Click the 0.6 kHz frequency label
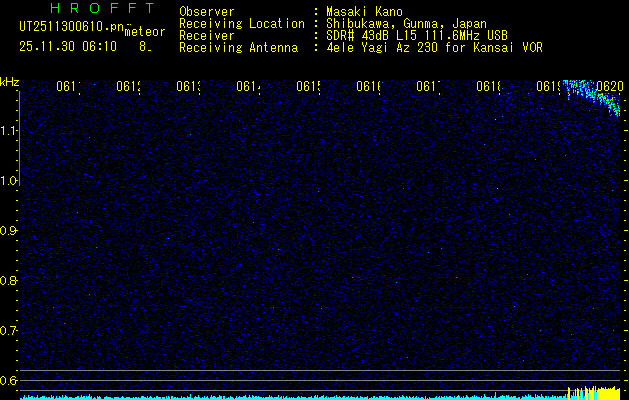 click(9, 380)
